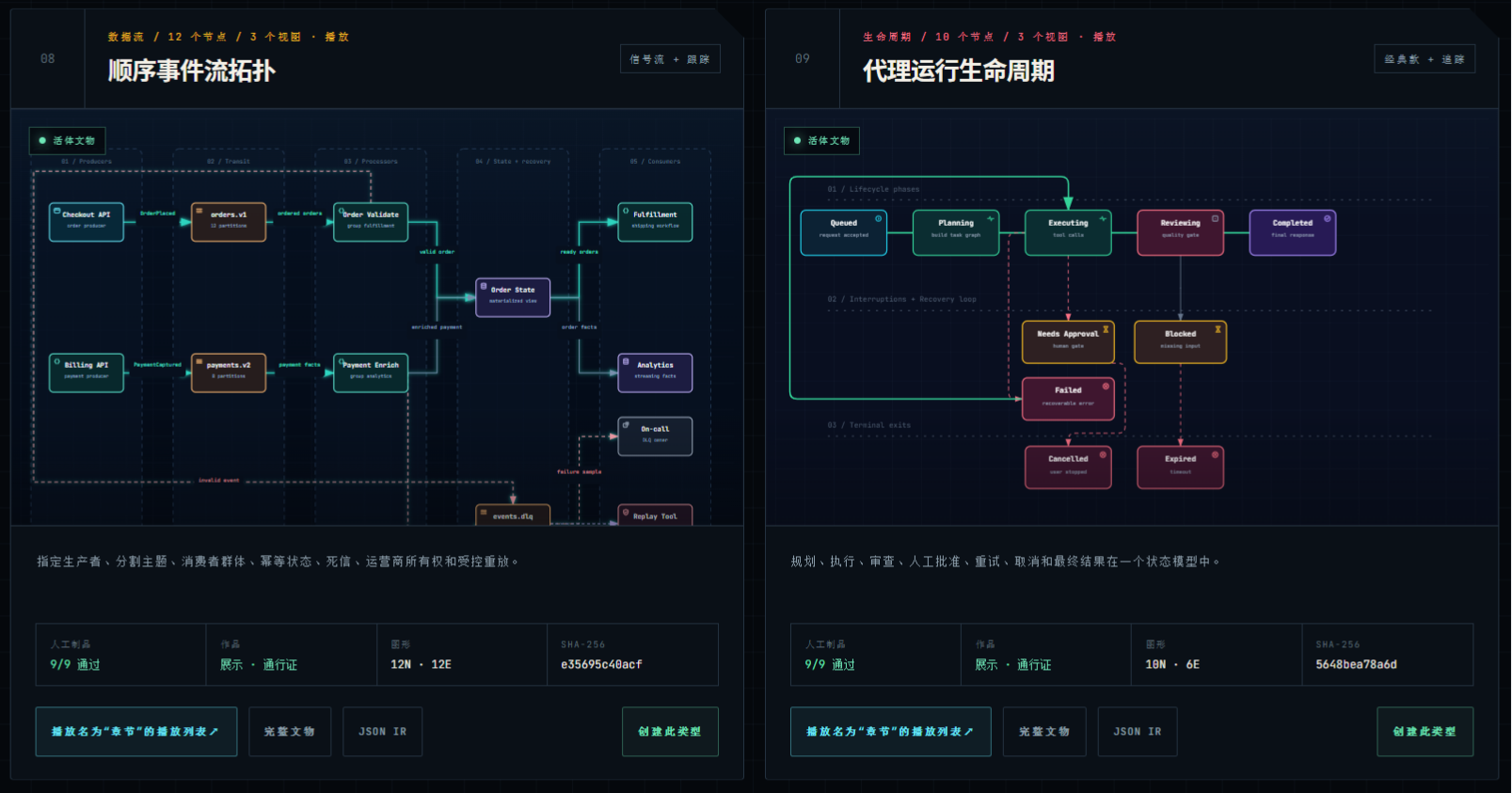This screenshot has width=1512, height=793.
Task: Click the error icon in the Failed node
Action: click(x=1106, y=386)
